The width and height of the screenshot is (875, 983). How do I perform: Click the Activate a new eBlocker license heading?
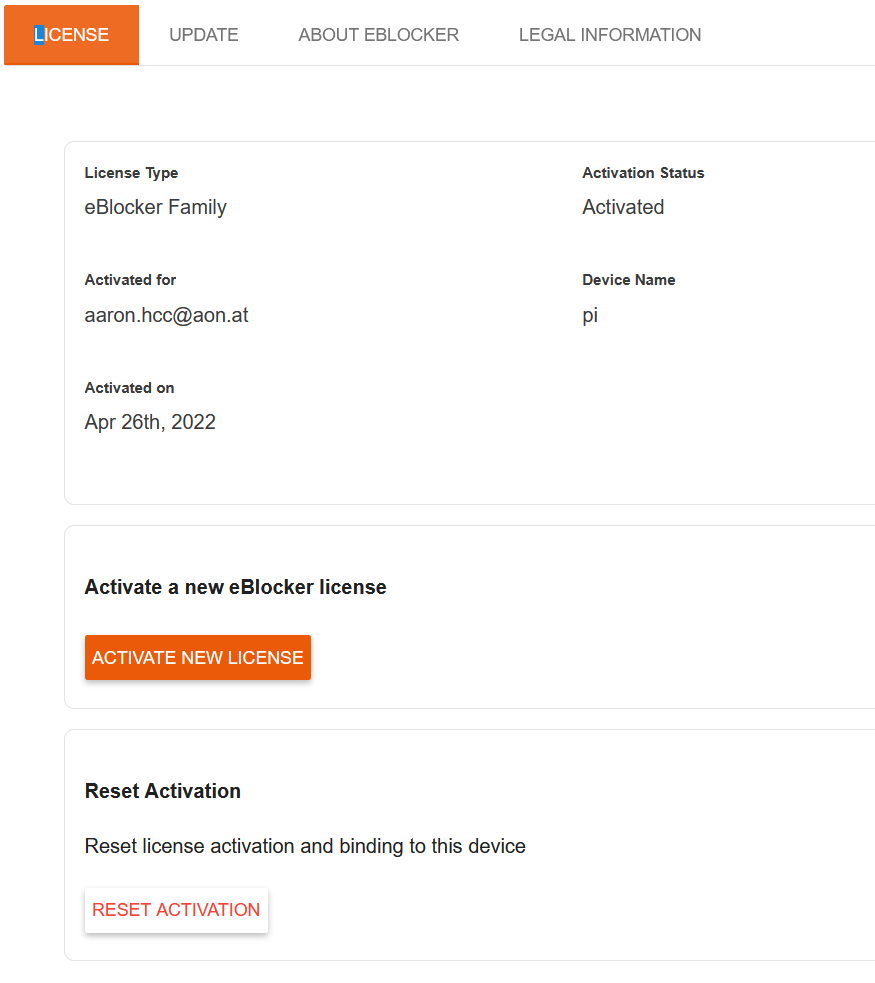point(236,587)
